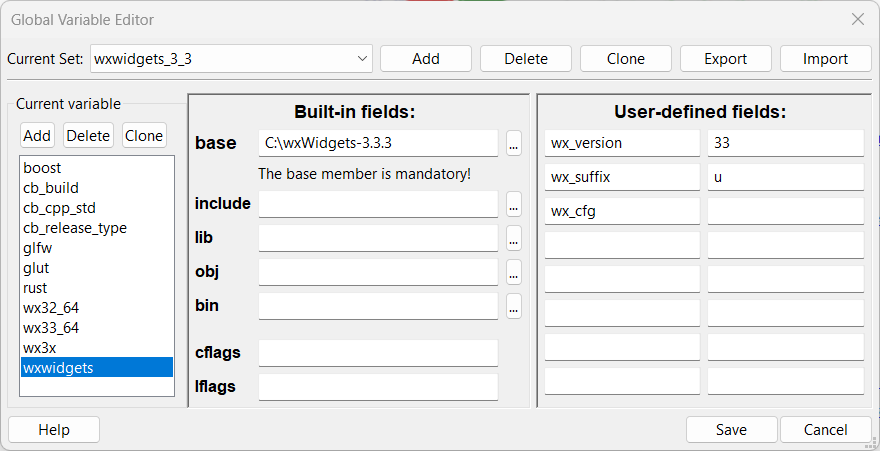Select wx3x variable
This screenshot has height=451, width=880.
pyautogui.click(x=97, y=348)
